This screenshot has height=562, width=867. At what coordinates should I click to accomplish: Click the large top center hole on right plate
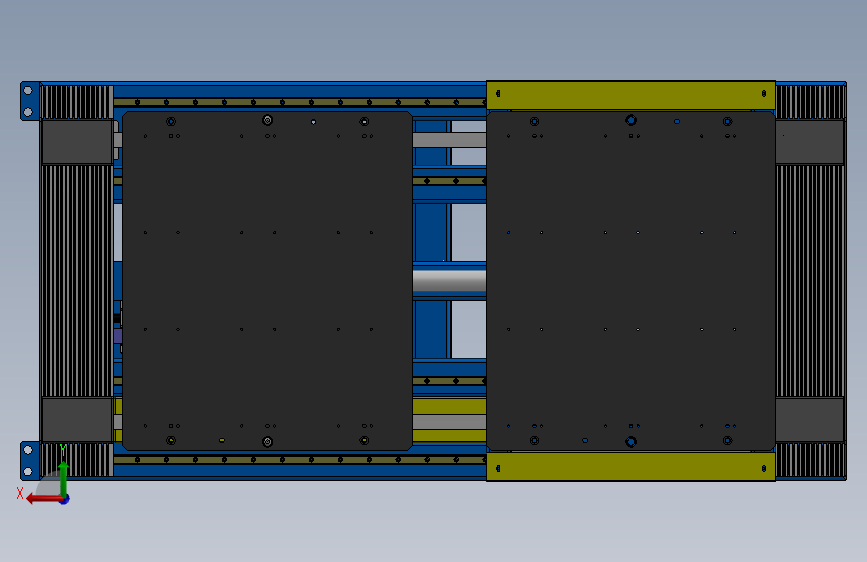point(631,120)
